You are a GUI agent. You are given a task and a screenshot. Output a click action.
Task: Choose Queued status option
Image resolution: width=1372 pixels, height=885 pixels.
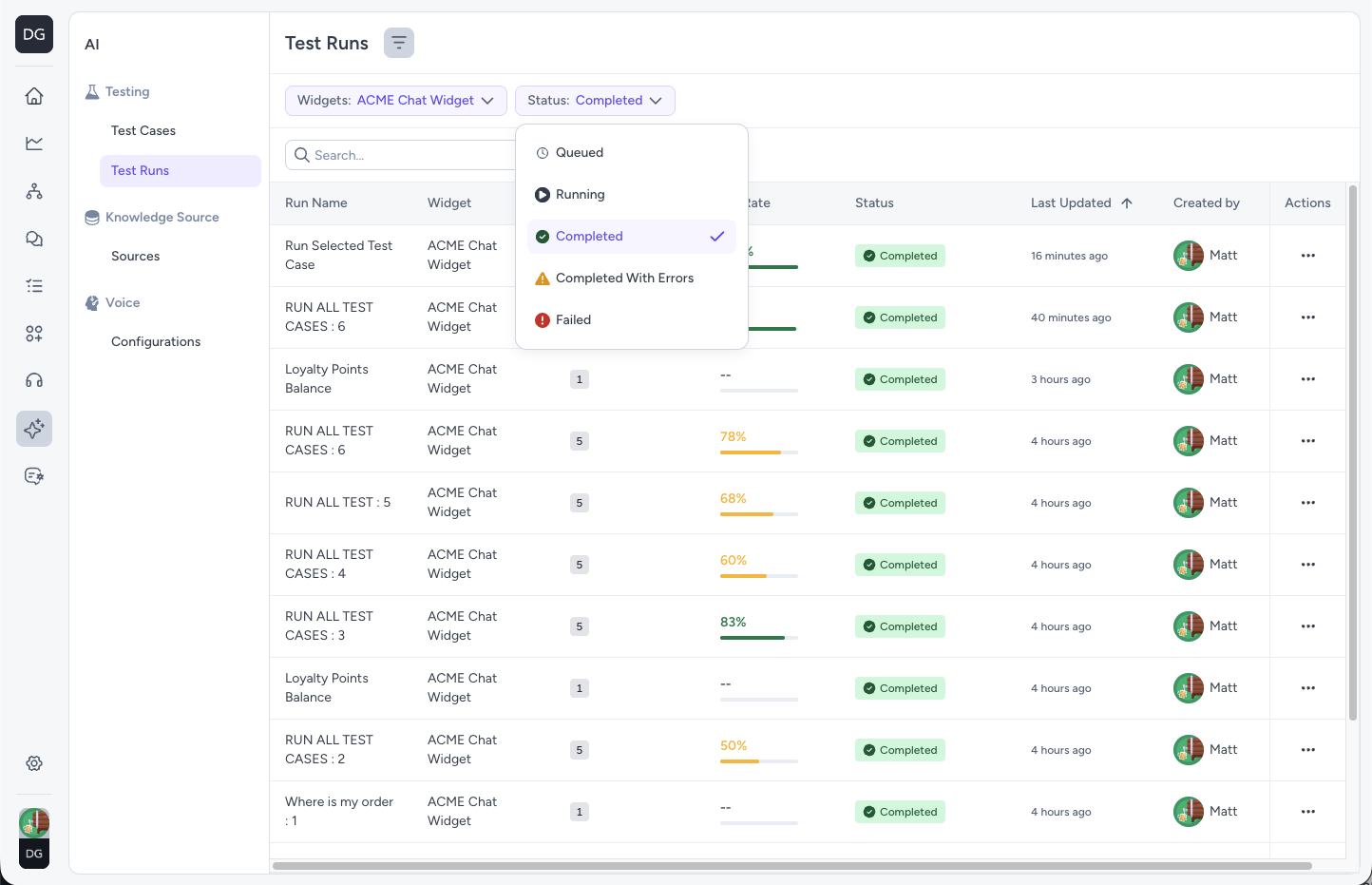(632, 153)
